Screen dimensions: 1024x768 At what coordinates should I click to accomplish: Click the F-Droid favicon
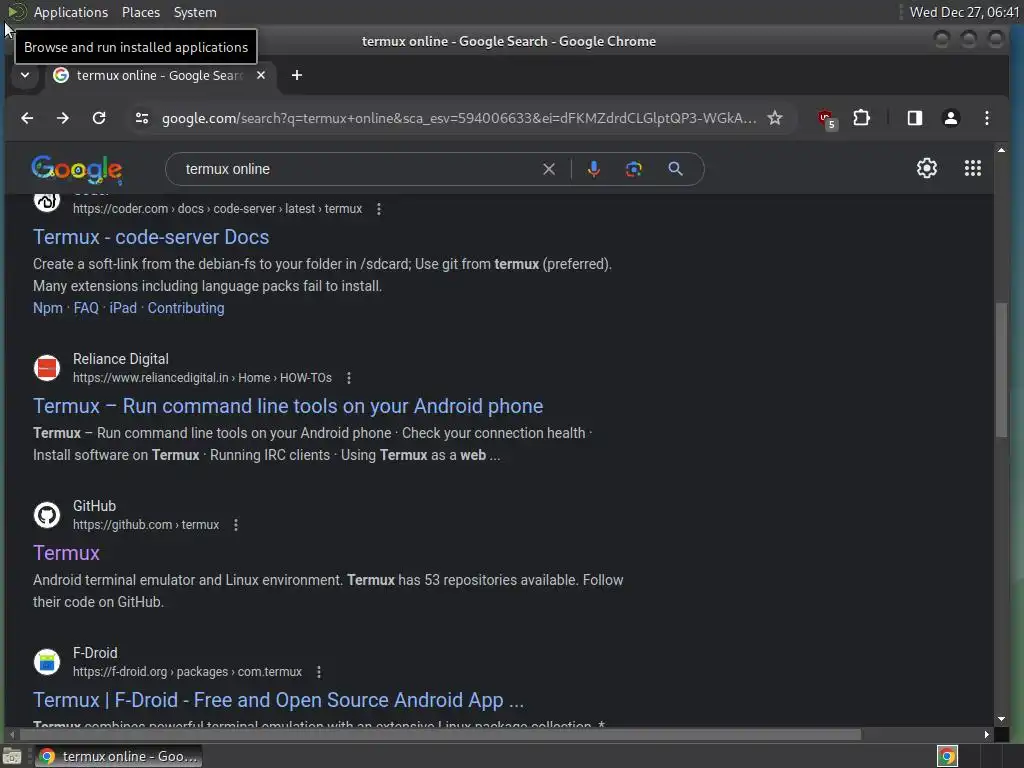coord(47,662)
